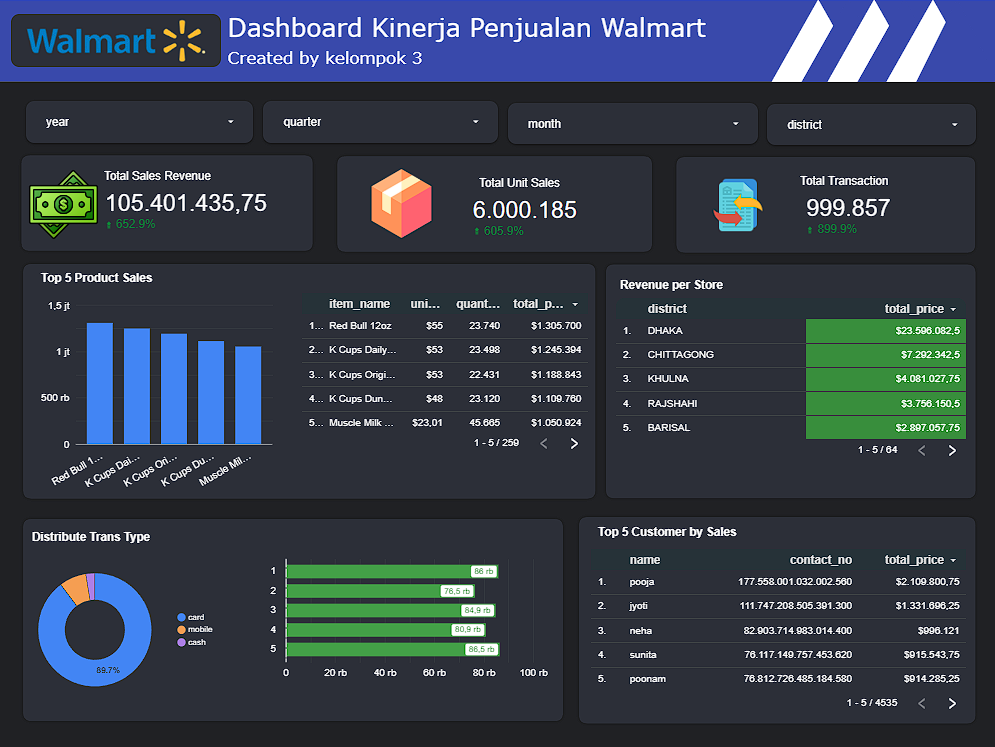
Task: Click the cash legend color dot
Action: [181, 642]
